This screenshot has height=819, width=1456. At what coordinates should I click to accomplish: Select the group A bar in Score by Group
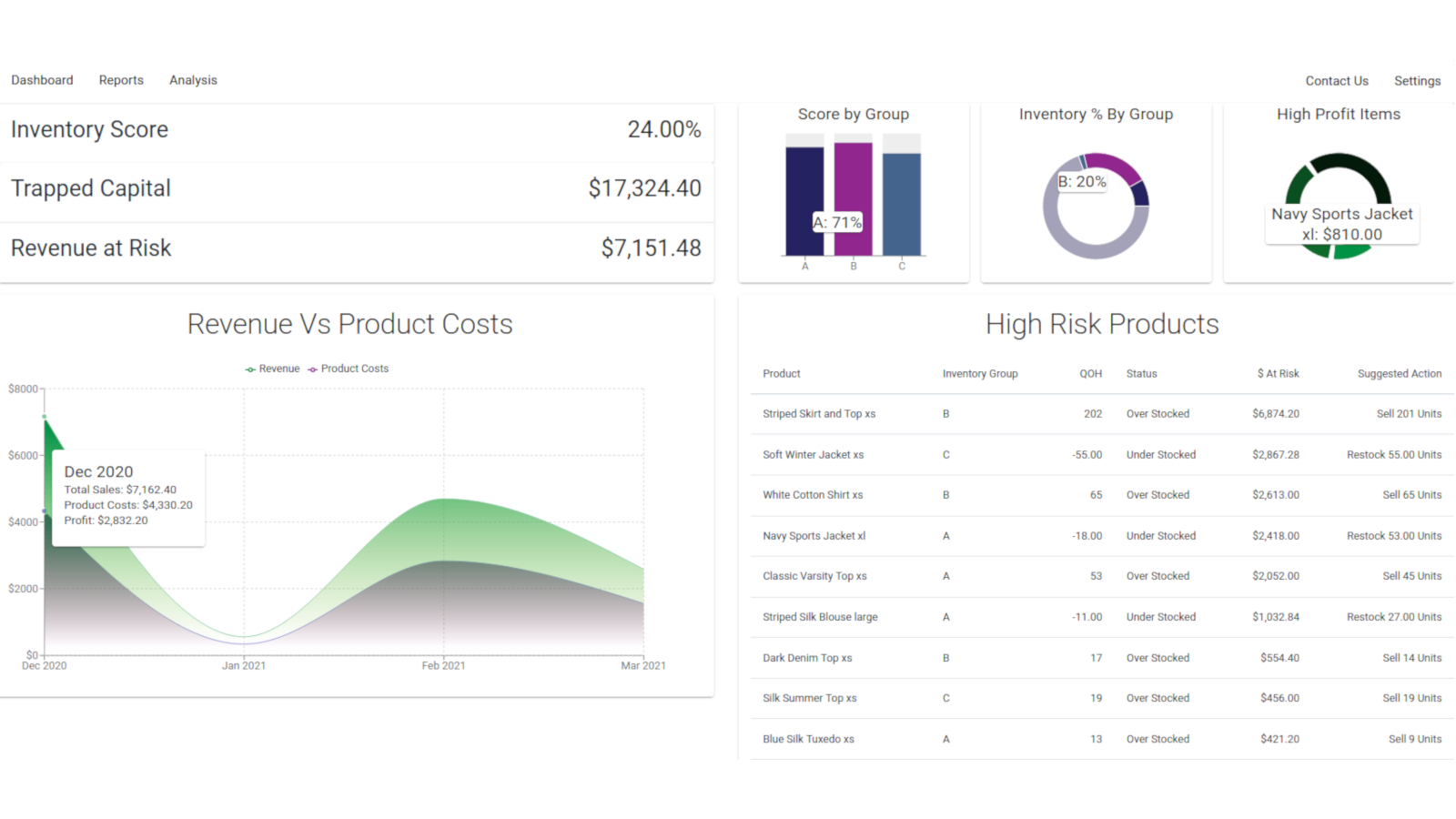click(x=804, y=201)
